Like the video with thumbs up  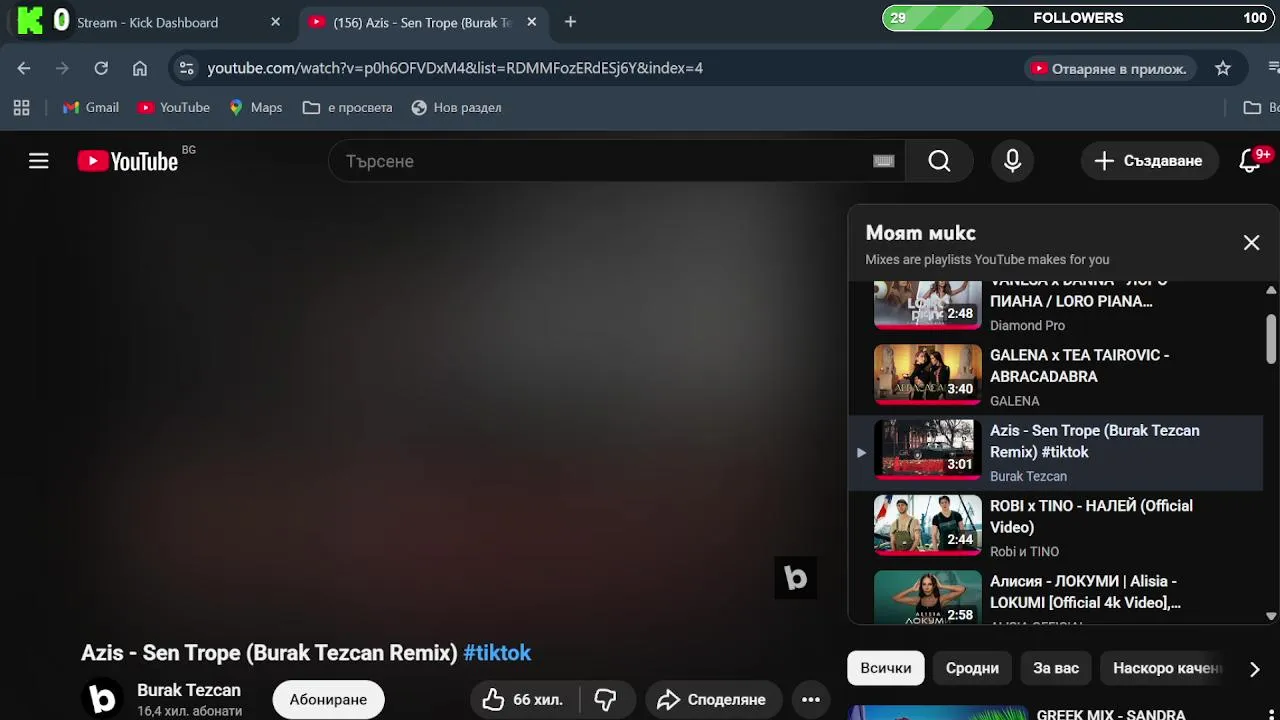[522, 700]
